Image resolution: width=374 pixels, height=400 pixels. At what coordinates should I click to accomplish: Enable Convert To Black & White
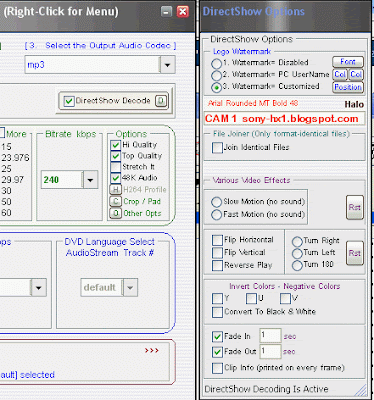pos(217,312)
